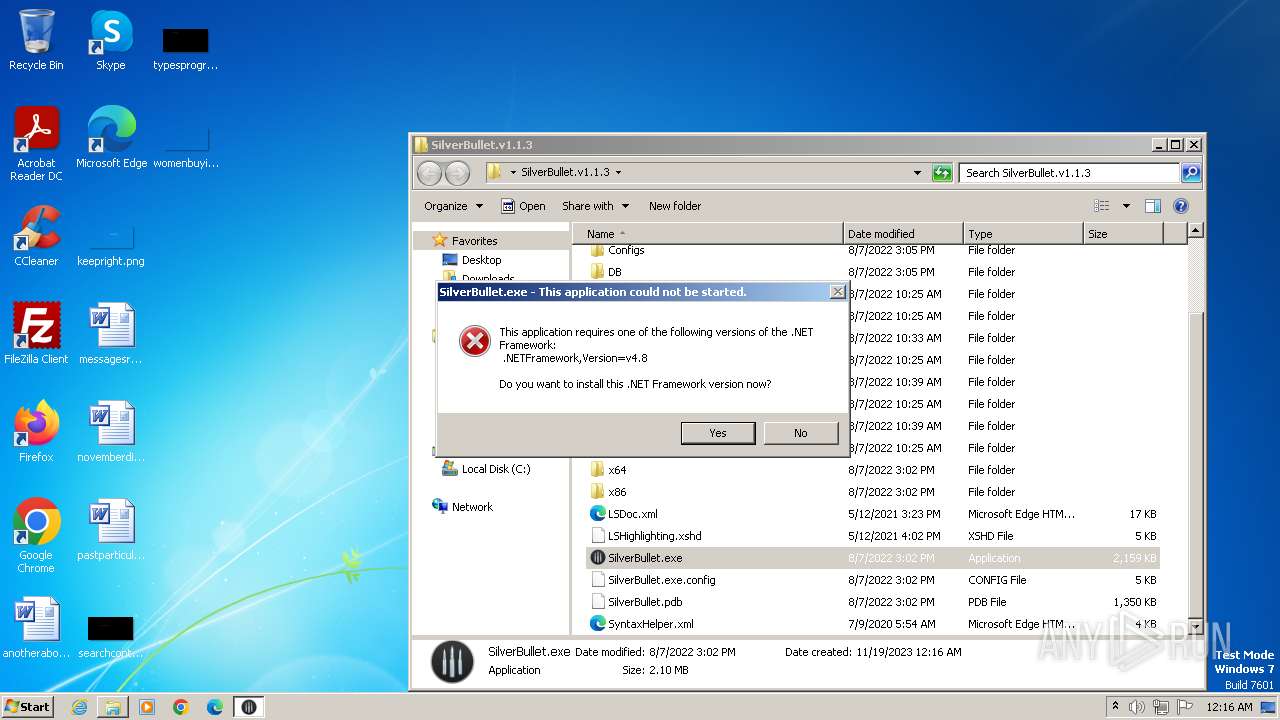Select Network in navigation pane
The width and height of the screenshot is (1280, 720).
pyautogui.click(x=472, y=507)
